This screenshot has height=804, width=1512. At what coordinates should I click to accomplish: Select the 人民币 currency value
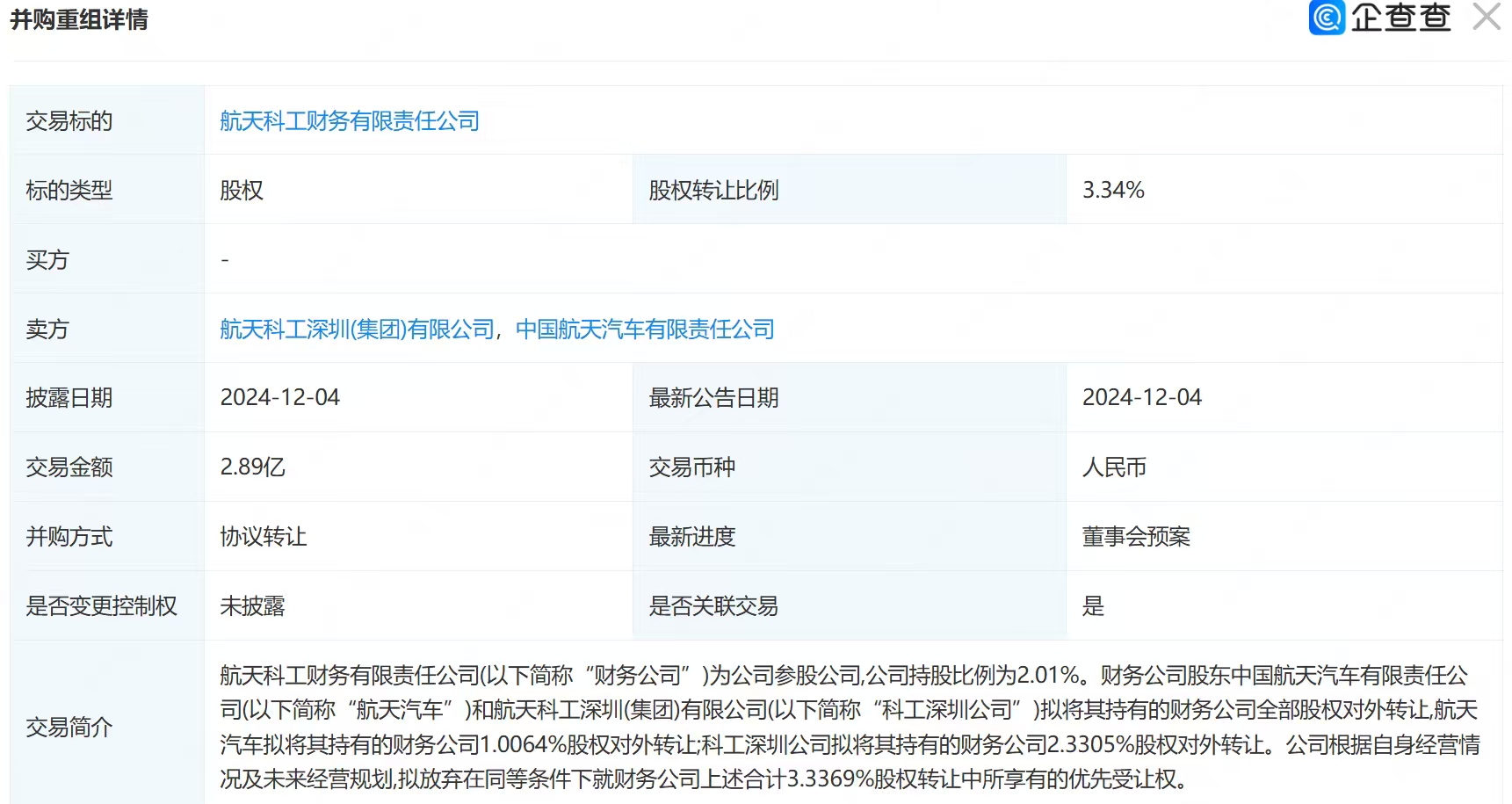[1115, 467]
